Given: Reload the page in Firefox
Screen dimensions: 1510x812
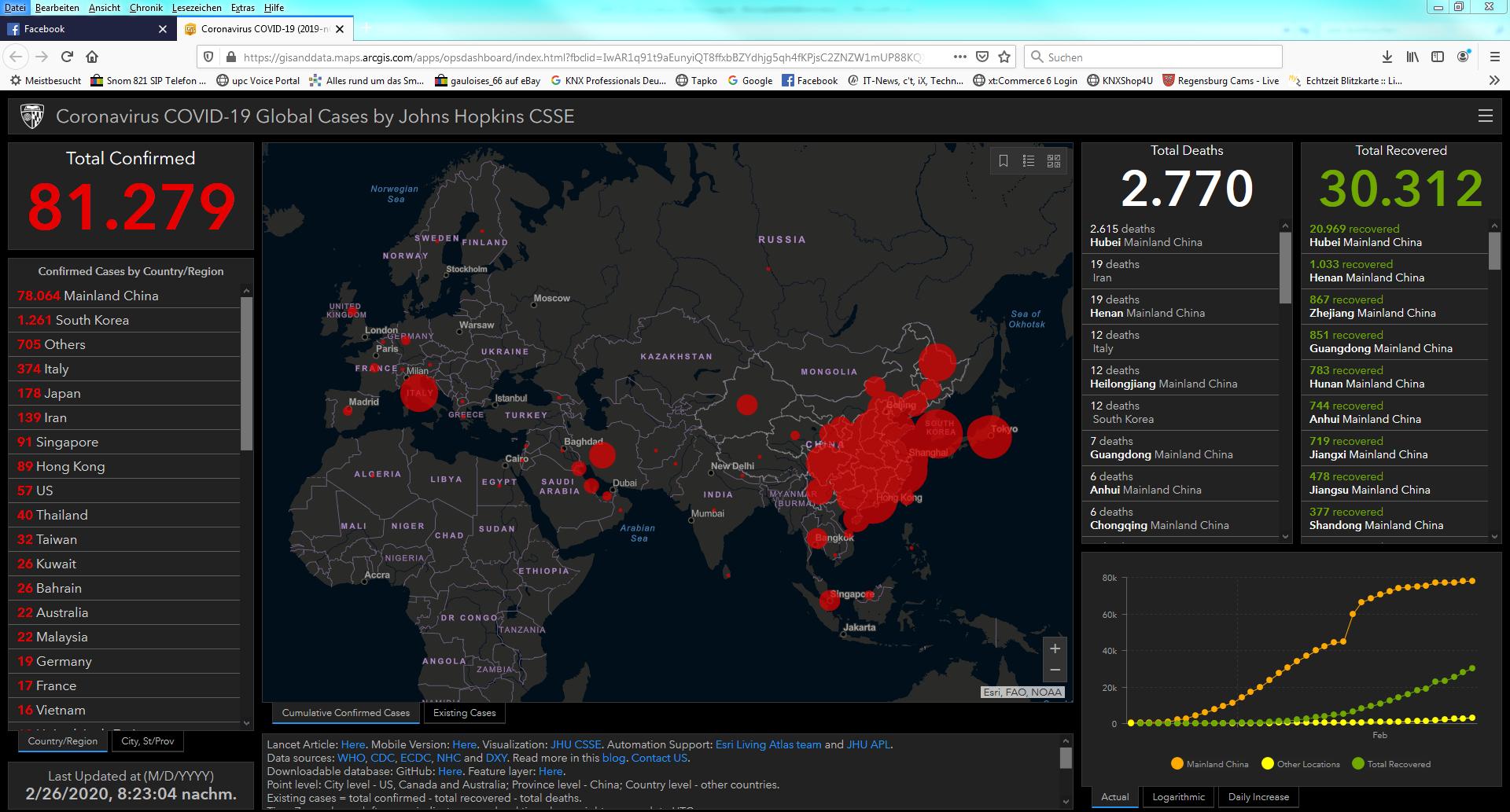Looking at the screenshot, I should [x=67, y=57].
